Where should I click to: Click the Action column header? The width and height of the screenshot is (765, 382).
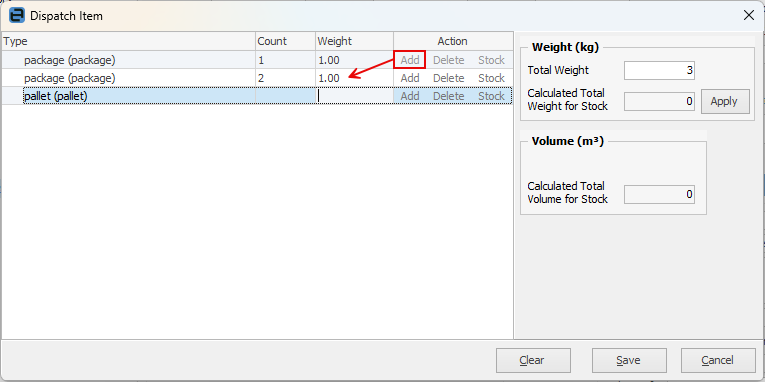tap(453, 41)
